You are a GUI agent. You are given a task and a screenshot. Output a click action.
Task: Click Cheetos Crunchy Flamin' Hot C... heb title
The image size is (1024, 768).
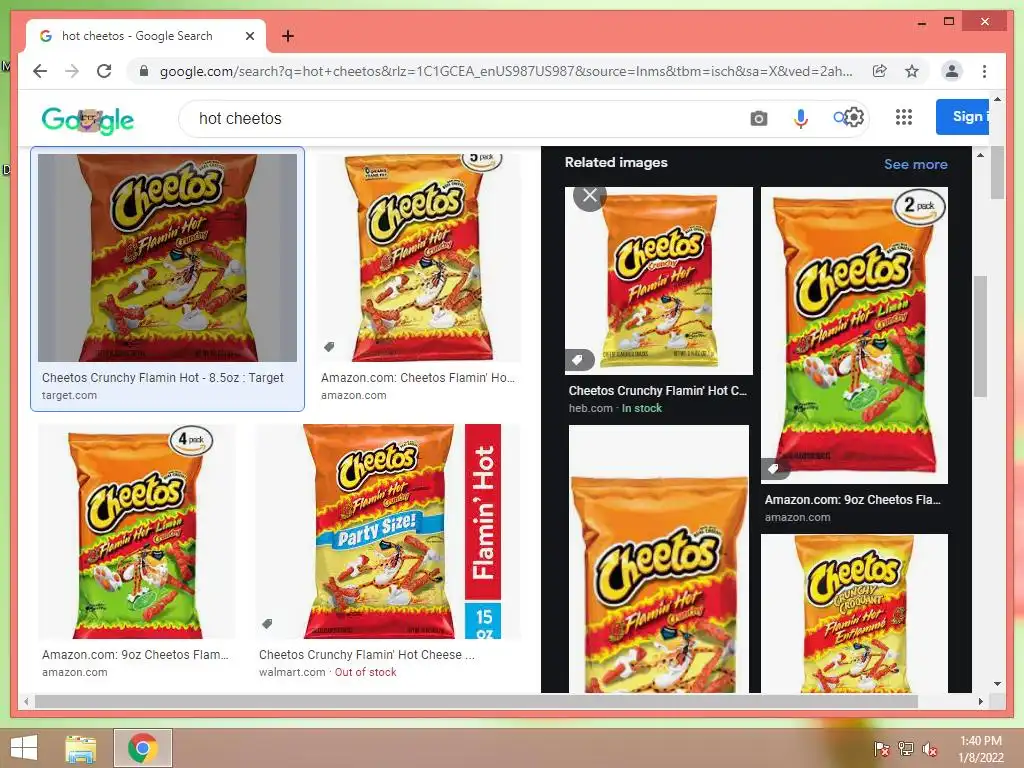658,391
